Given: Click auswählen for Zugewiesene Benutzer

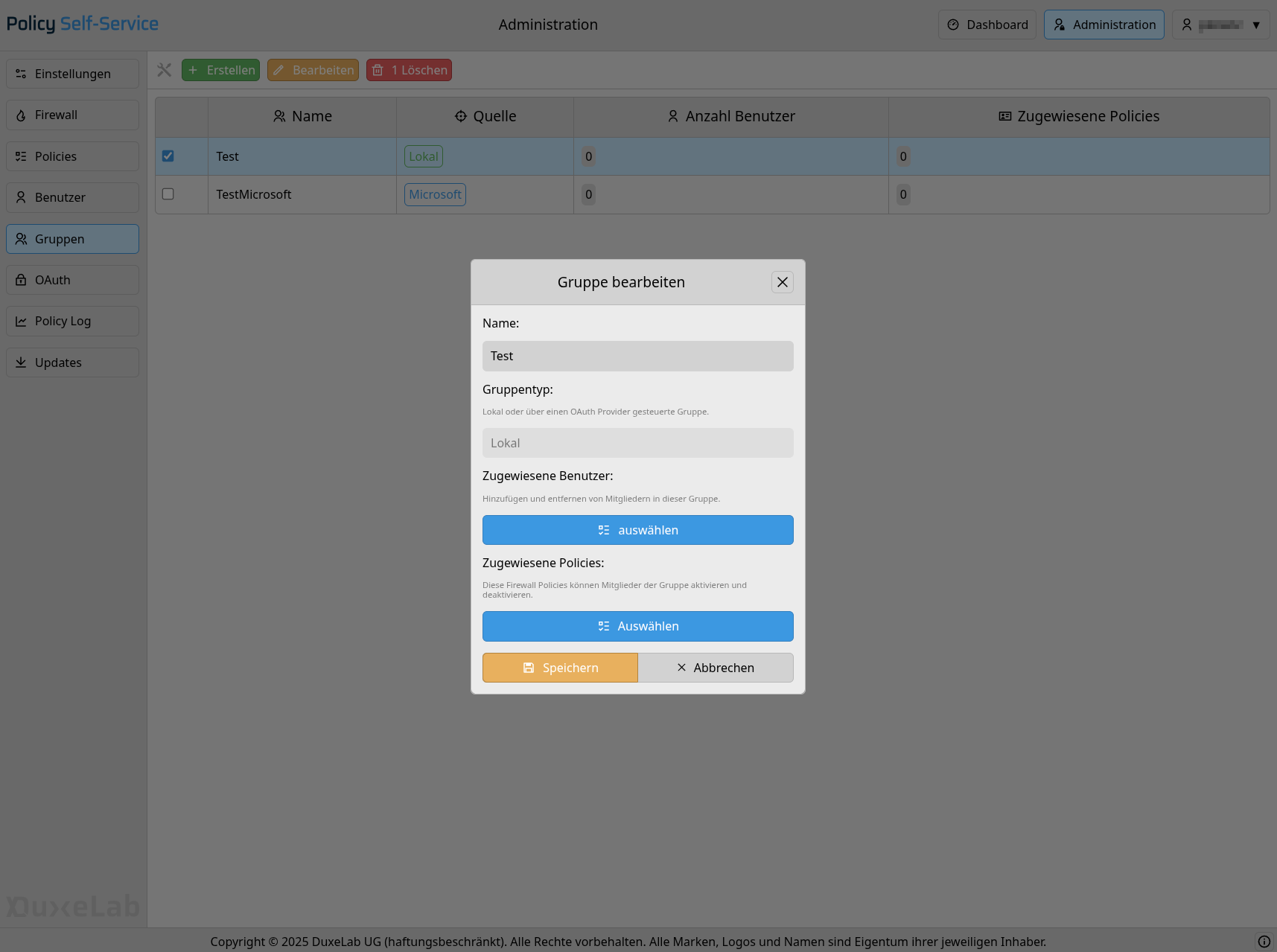Looking at the screenshot, I should pos(637,530).
